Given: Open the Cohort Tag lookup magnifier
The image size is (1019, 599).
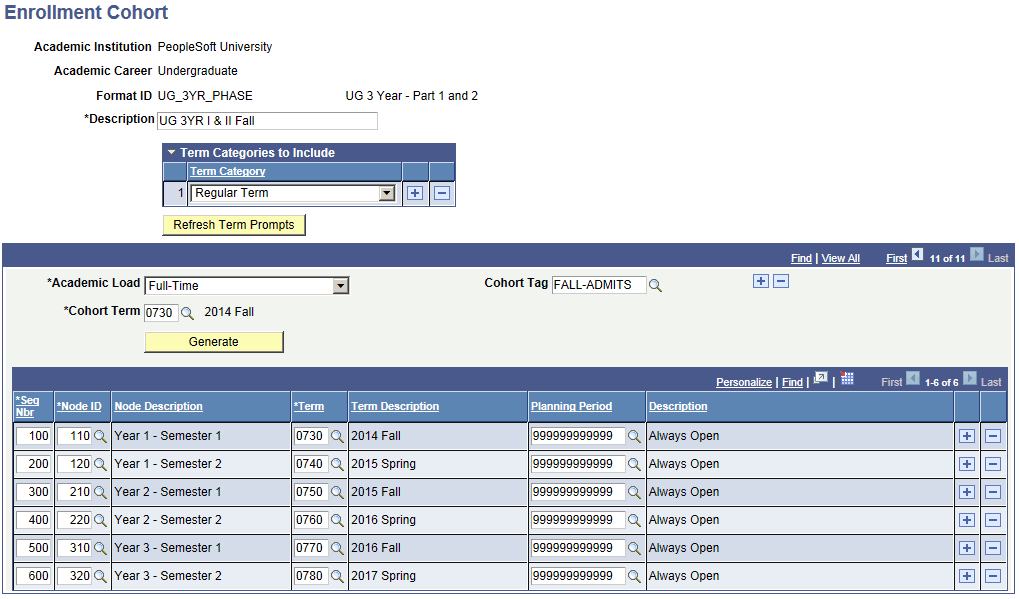Looking at the screenshot, I should (657, 285).
